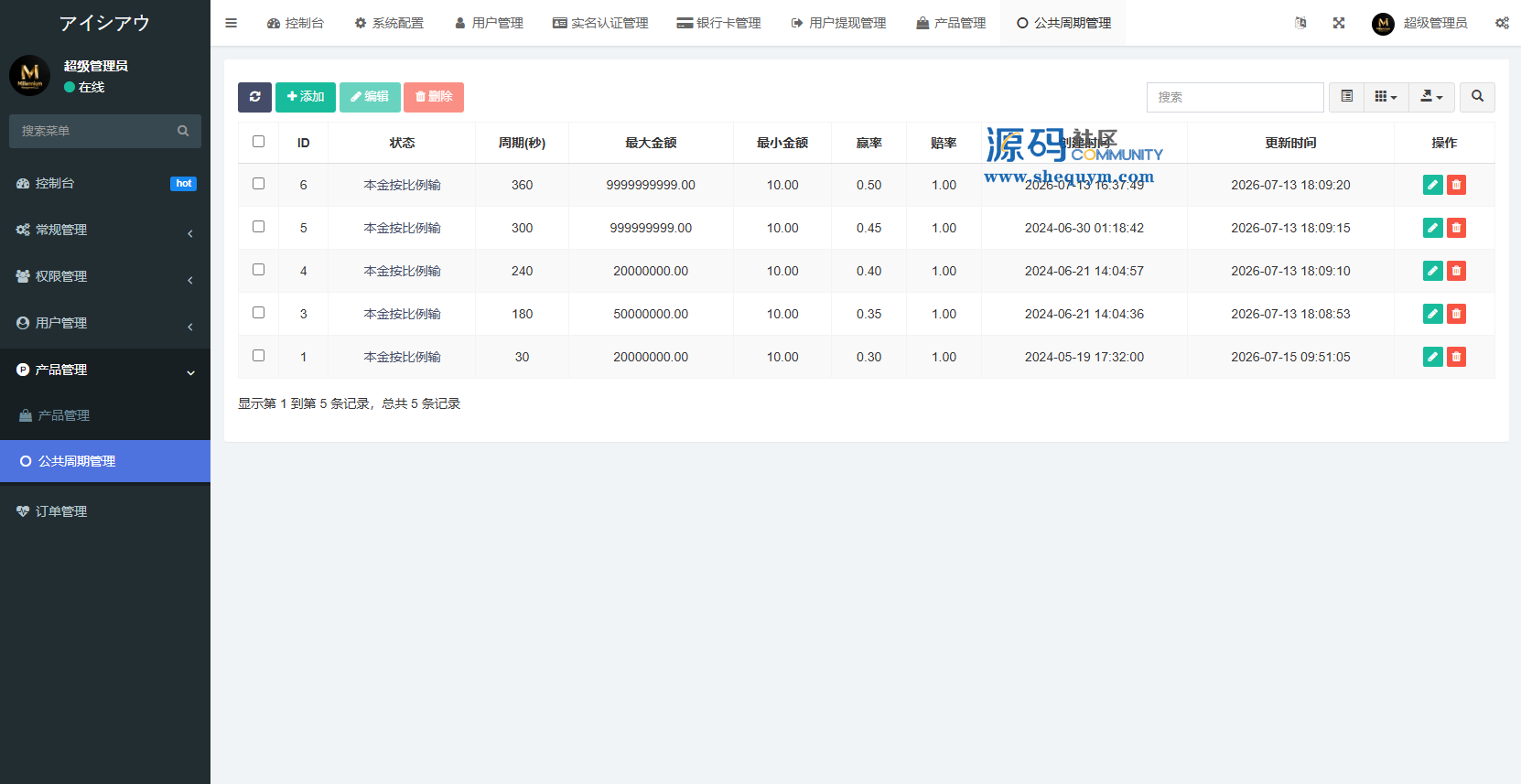This screenshot has height=784, width=1521.
Task: Delete the row with ID 5
Action: pos(1456,228)
